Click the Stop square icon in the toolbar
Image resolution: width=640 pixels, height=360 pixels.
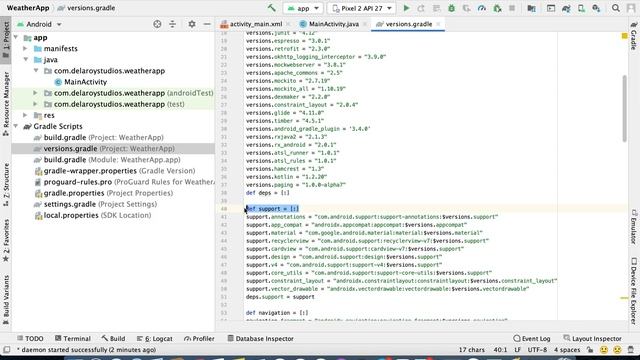pos(512,8)
